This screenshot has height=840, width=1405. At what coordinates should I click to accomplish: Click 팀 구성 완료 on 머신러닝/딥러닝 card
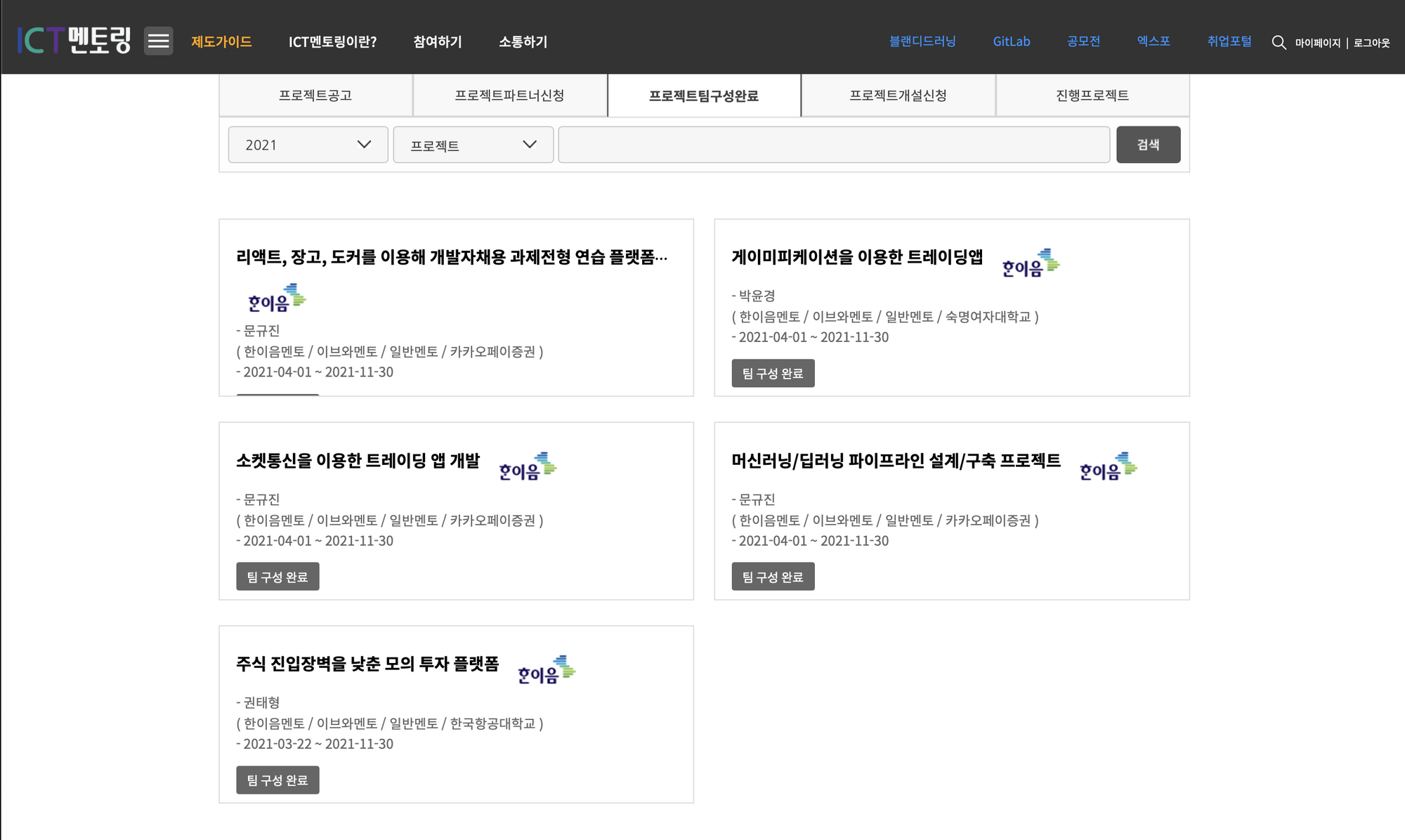click(773, 577)
